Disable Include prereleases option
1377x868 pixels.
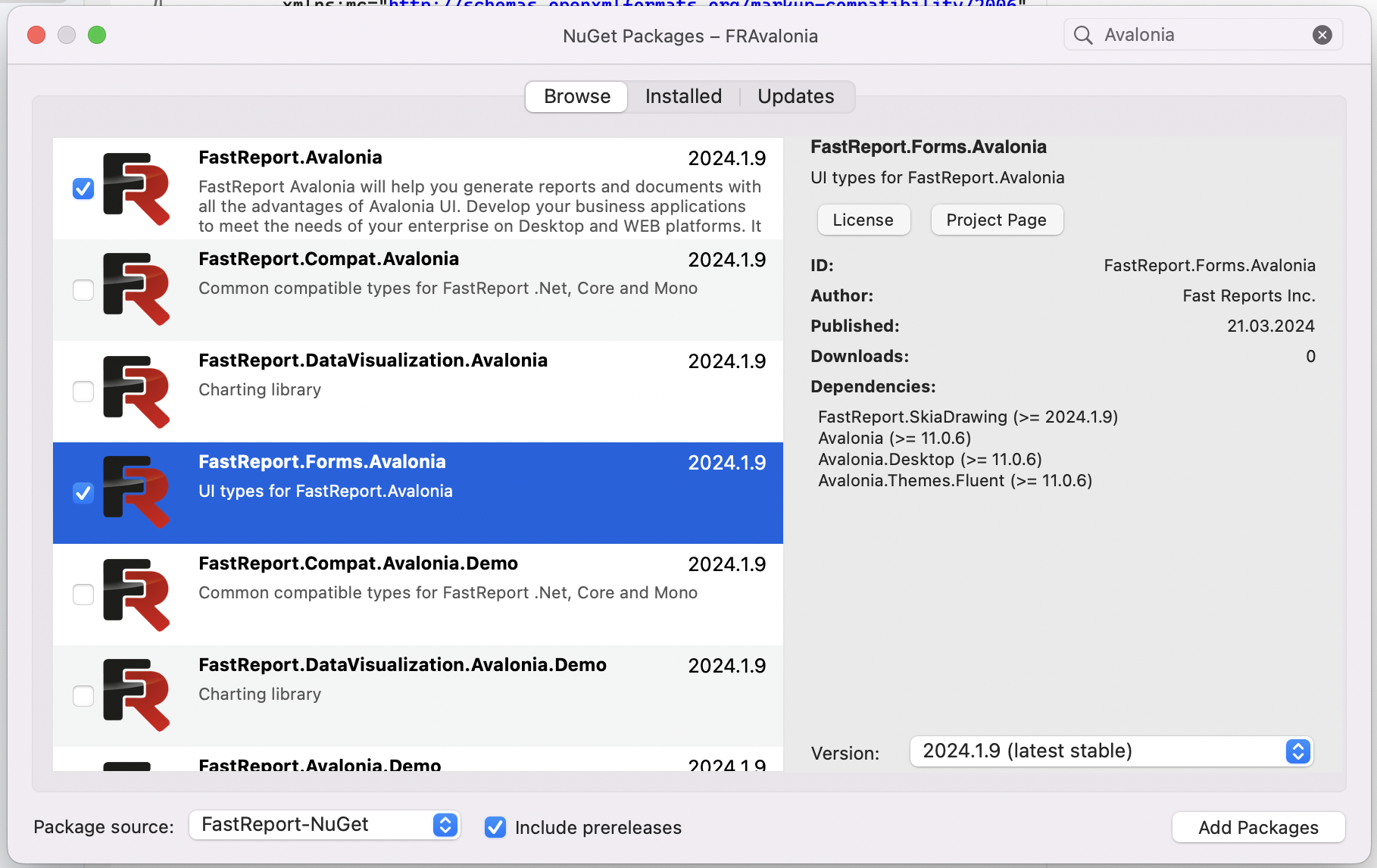pos(495,827)
